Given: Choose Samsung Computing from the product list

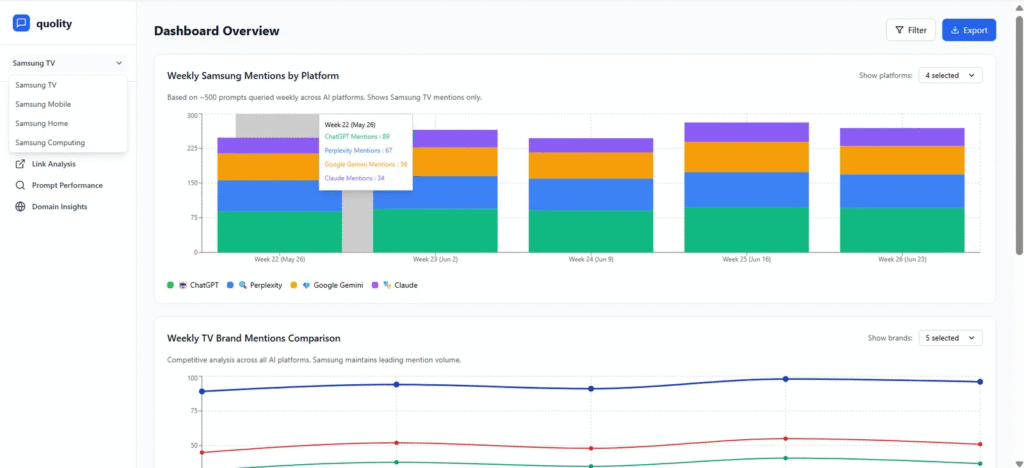Looking at the screenshot, I should (x=68, y=142).
